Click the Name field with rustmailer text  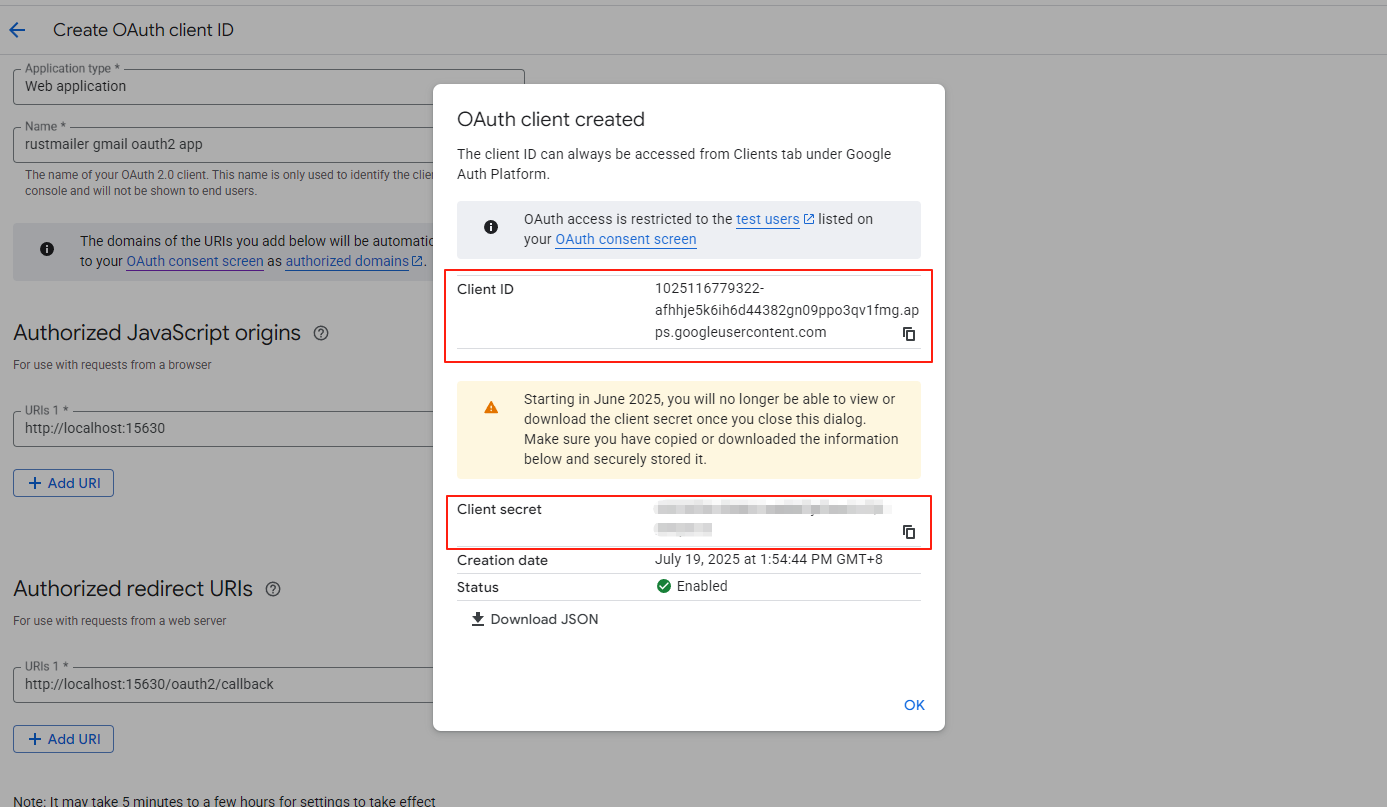[x=225, y=144]
